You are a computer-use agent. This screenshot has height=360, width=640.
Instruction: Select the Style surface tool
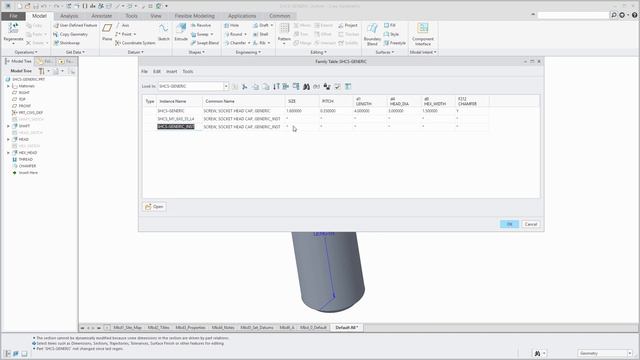pos(391,34)
